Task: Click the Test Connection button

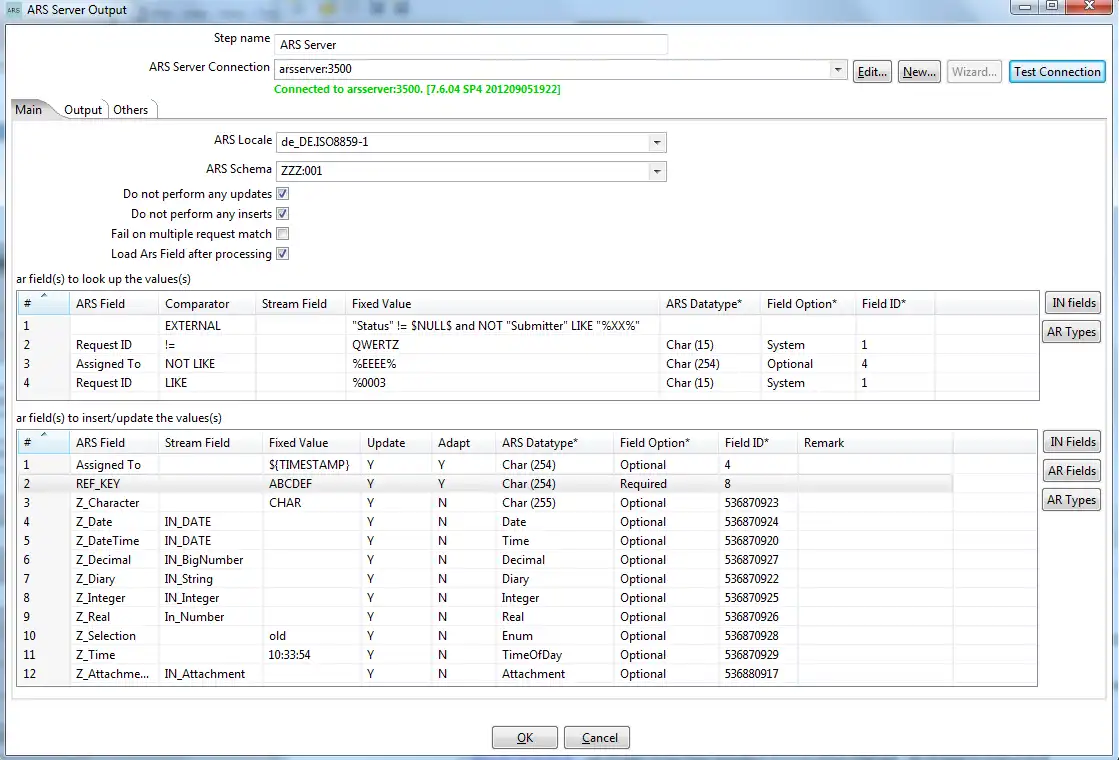Action: click(1056, 72)
